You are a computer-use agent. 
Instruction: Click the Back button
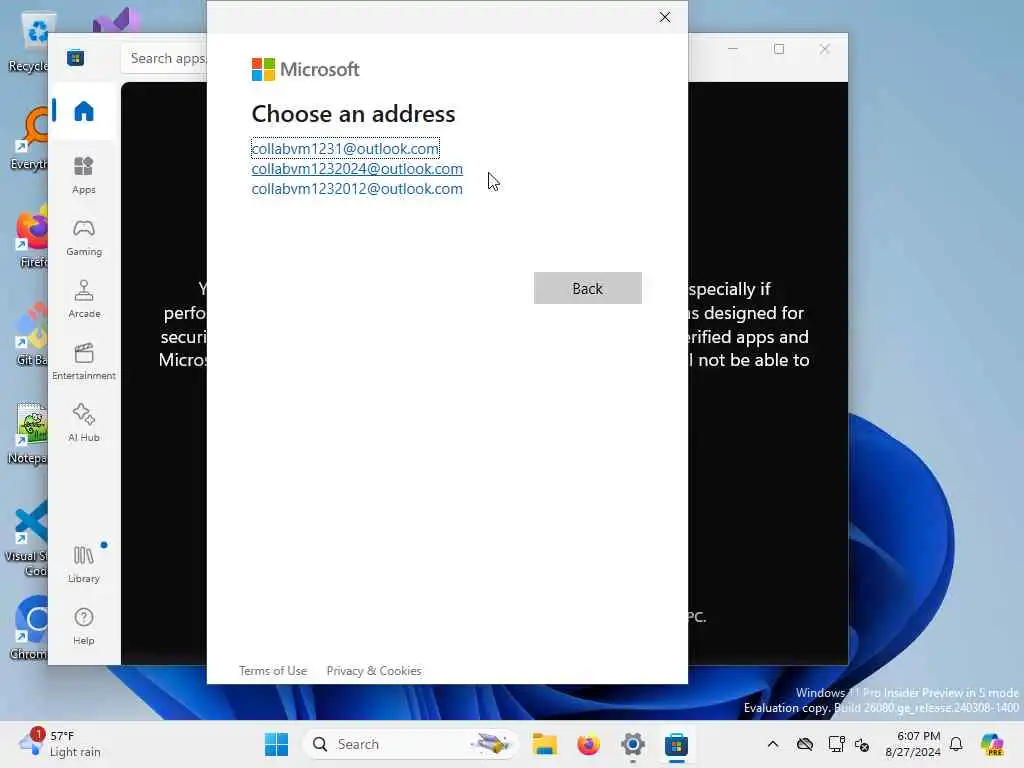(587, 288)
